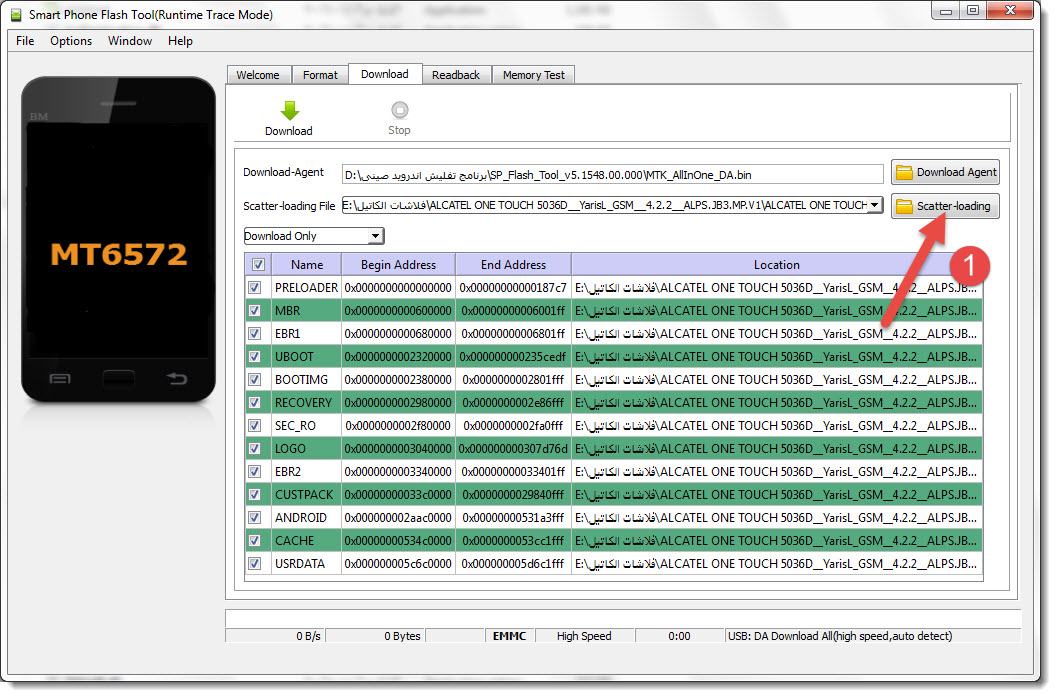Click the MT6572 phone screen image
Viewport: 1056px width, 697px height.
pos(119,240)
